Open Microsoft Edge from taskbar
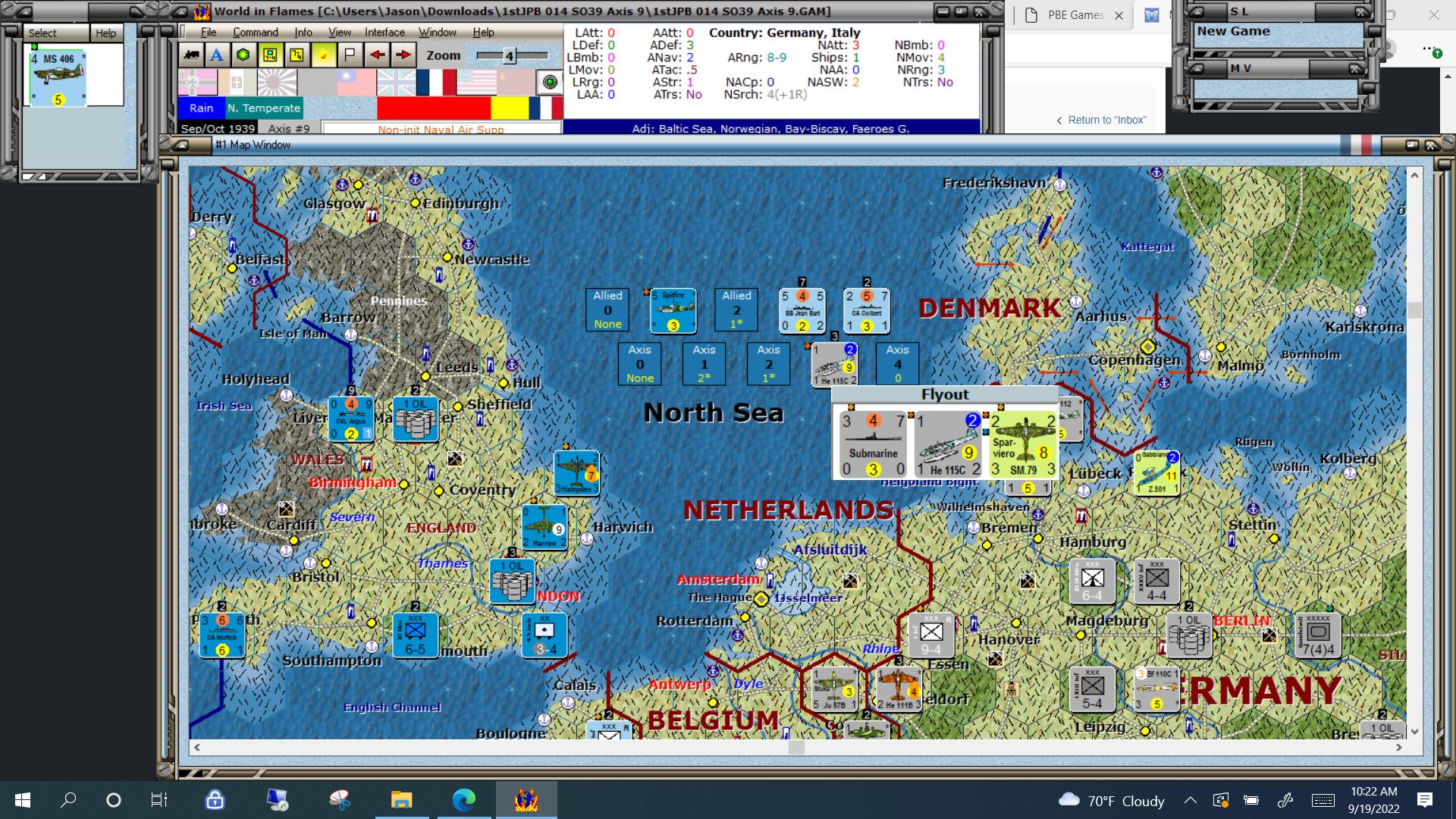This screenshot has height=819, width=1456. 463,799
